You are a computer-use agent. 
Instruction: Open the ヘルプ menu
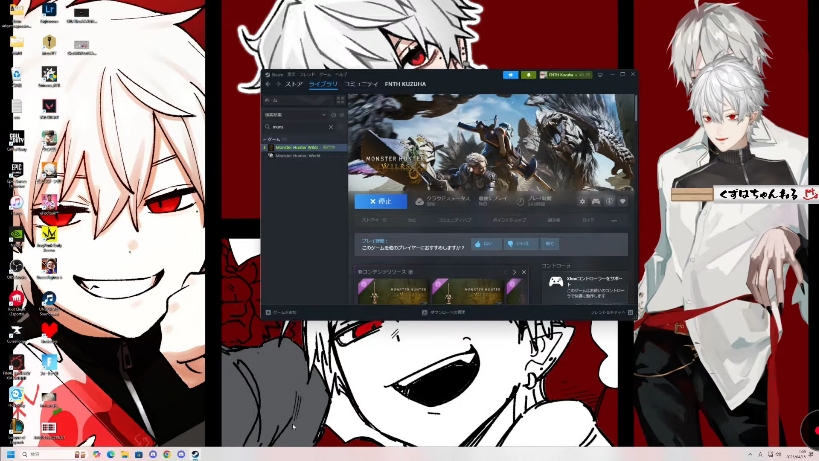tap(341, 75)
